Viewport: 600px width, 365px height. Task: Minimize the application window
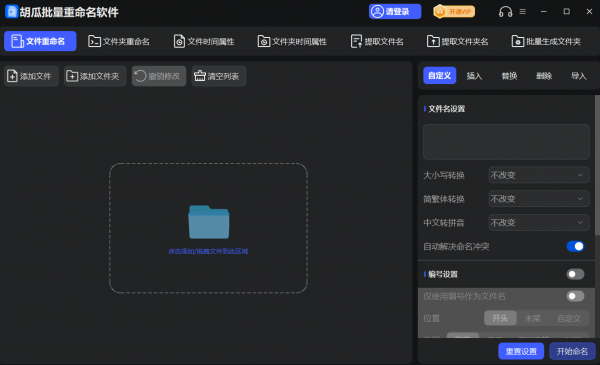coord(543,11)
